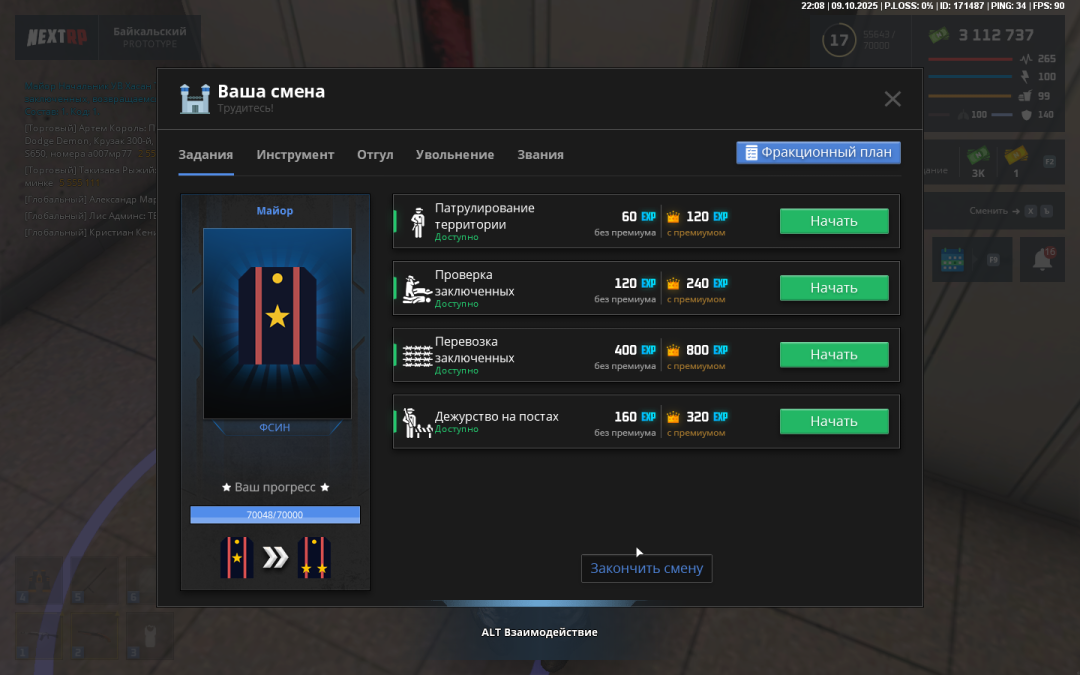Viewport: 1080px width, 675px height.
Task: Open the Отгул tab
Action: click(x=375, y=155)
